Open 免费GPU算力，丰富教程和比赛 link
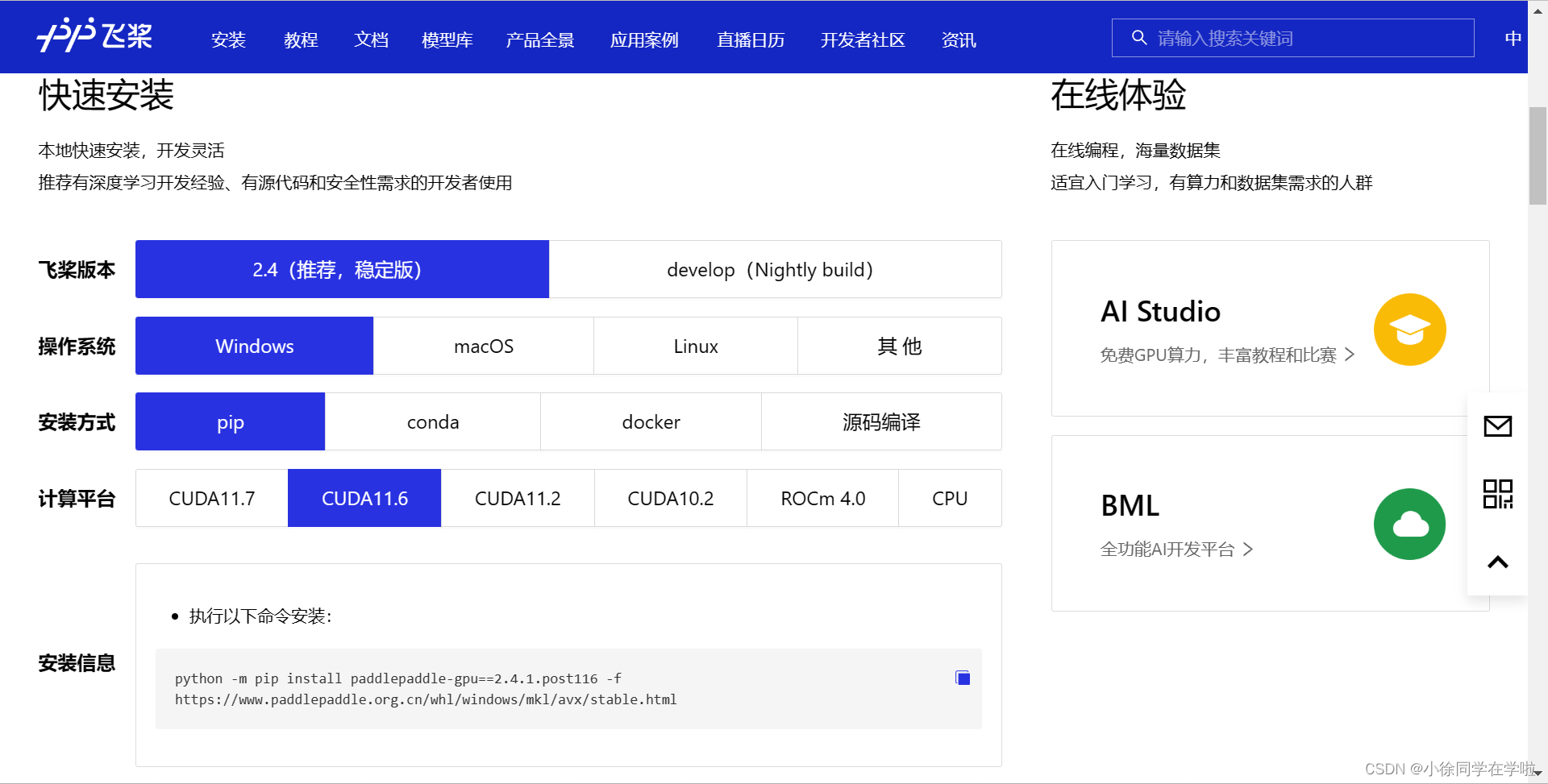The width and height of the screenshot is (1548, 784). tap(1227, 355)
